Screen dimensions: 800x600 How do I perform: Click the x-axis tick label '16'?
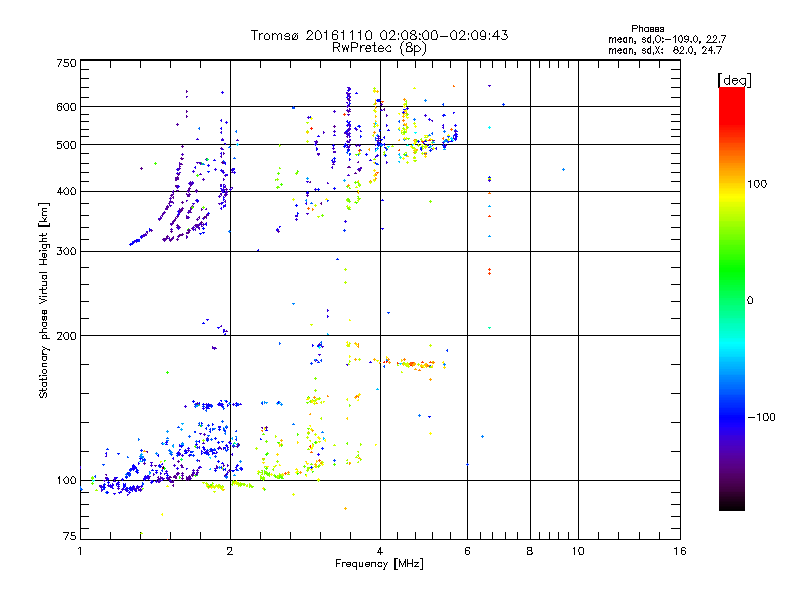(680, 551)
